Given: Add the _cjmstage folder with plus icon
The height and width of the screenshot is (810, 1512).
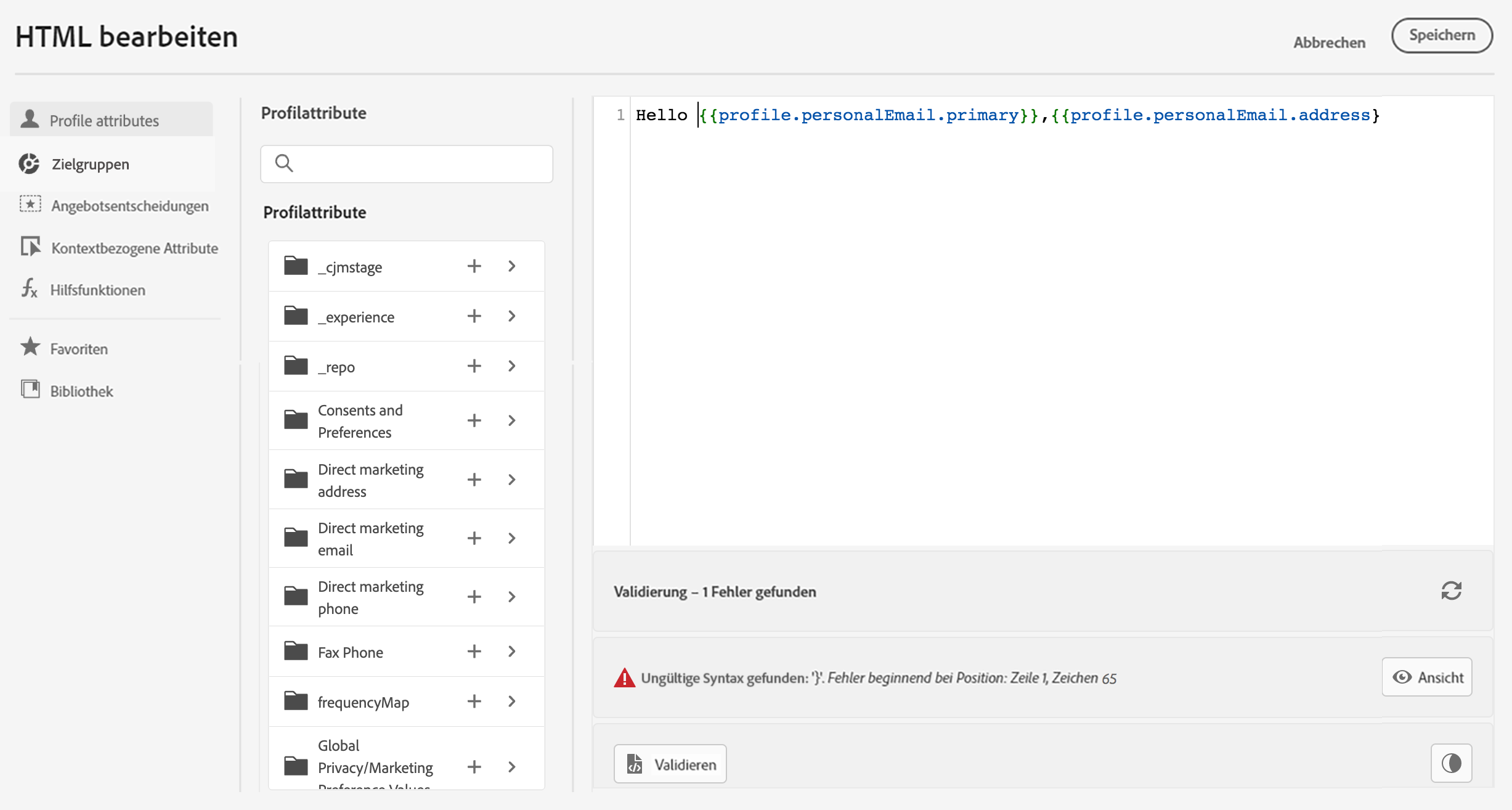Looking at the screenshot, I should pos(474,266).
